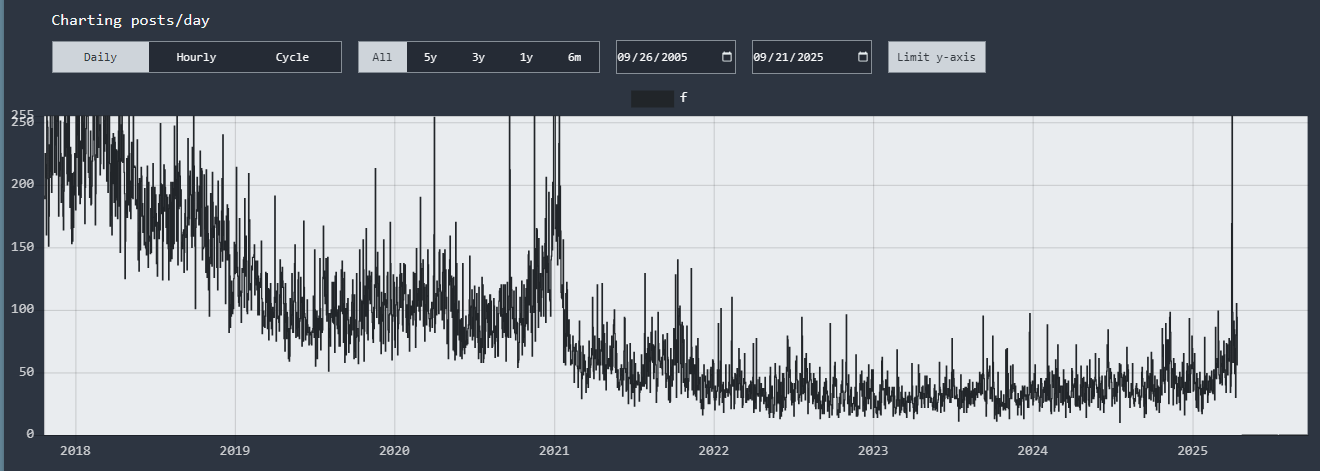This screenshot has height=471, width=1320.
Task: Select the All time range
Action: [x=382, y=57]
